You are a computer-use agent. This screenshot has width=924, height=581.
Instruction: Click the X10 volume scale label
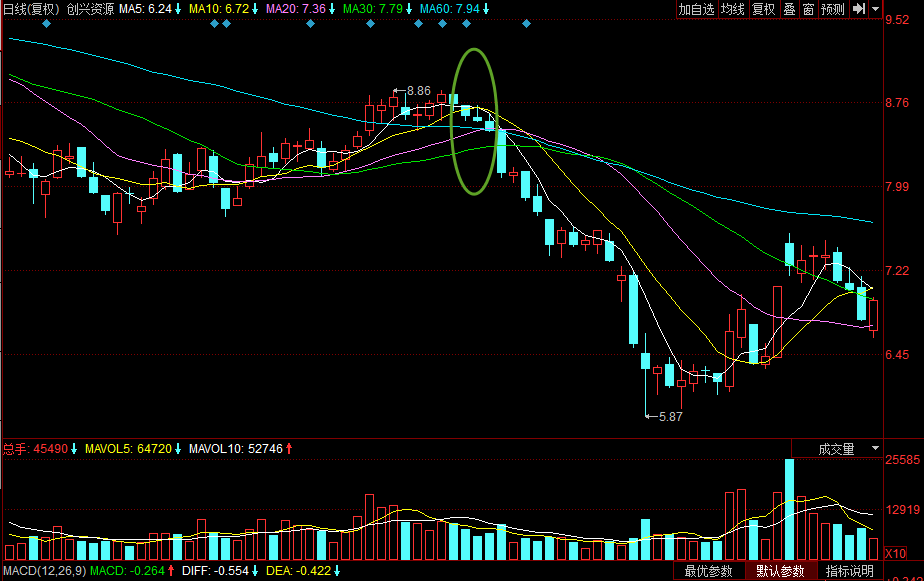click(896, 554)
